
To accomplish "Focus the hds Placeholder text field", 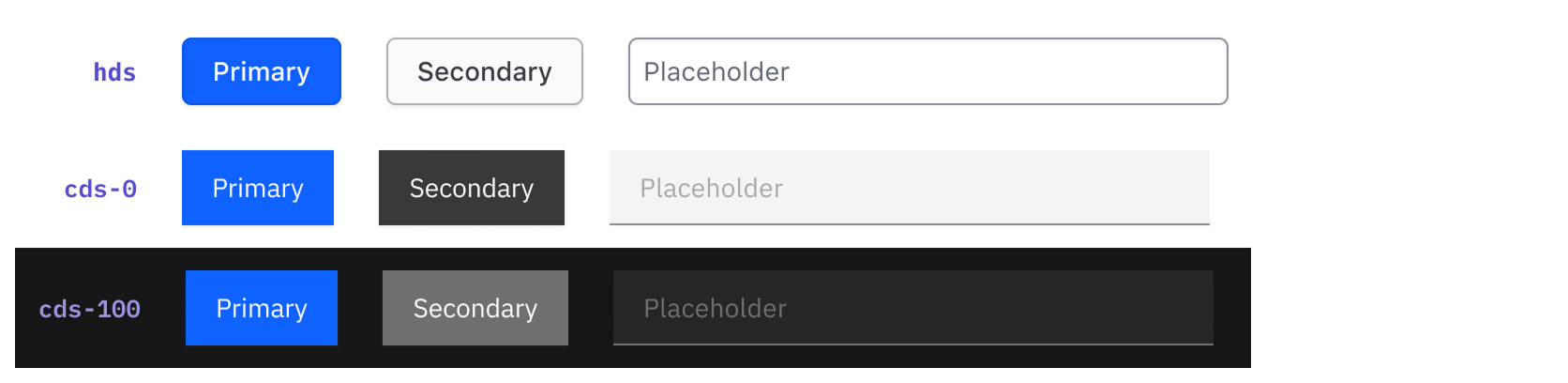I will pos(928,71).
